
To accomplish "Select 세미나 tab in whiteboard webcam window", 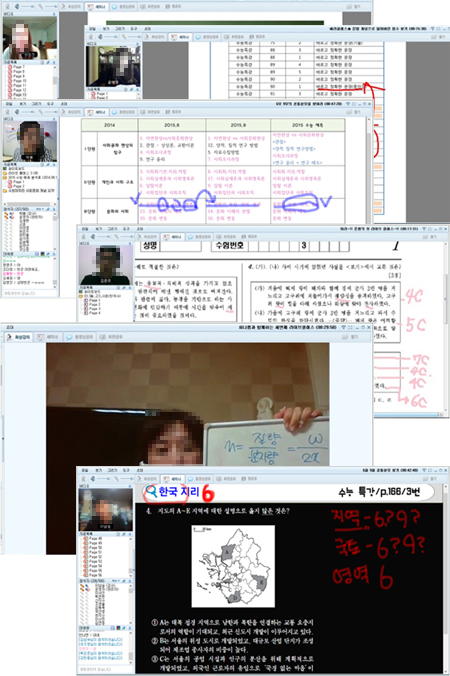I will tap(47, 337).
